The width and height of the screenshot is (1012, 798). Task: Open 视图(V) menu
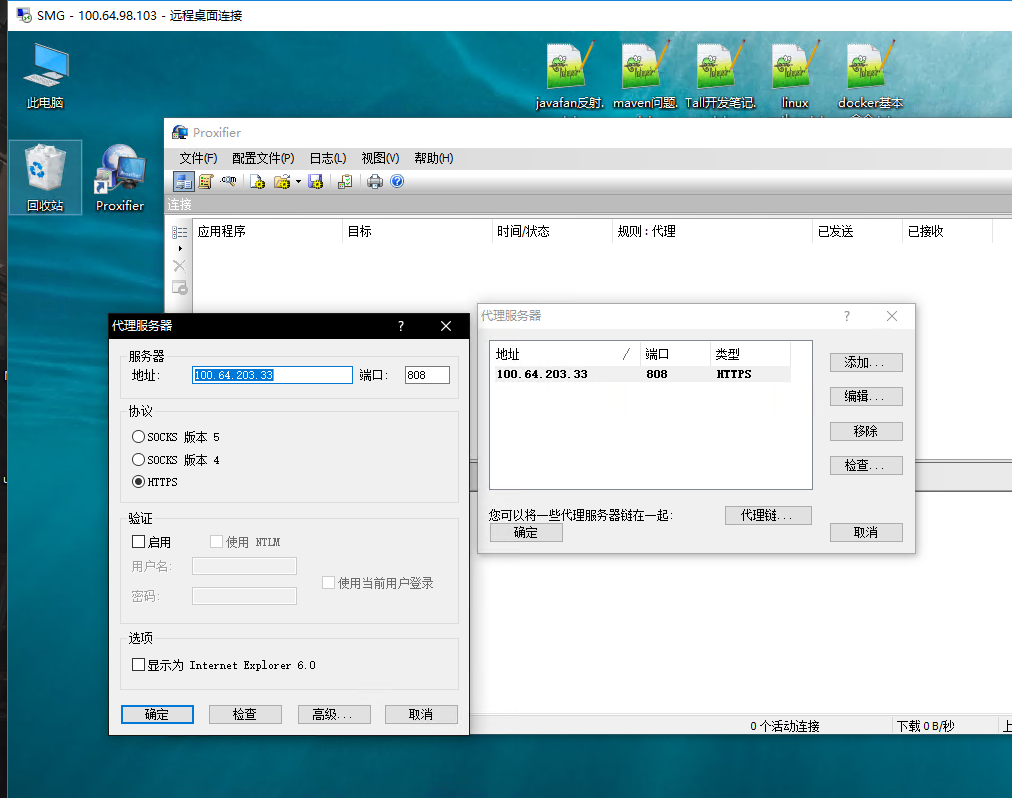(380, 158)
